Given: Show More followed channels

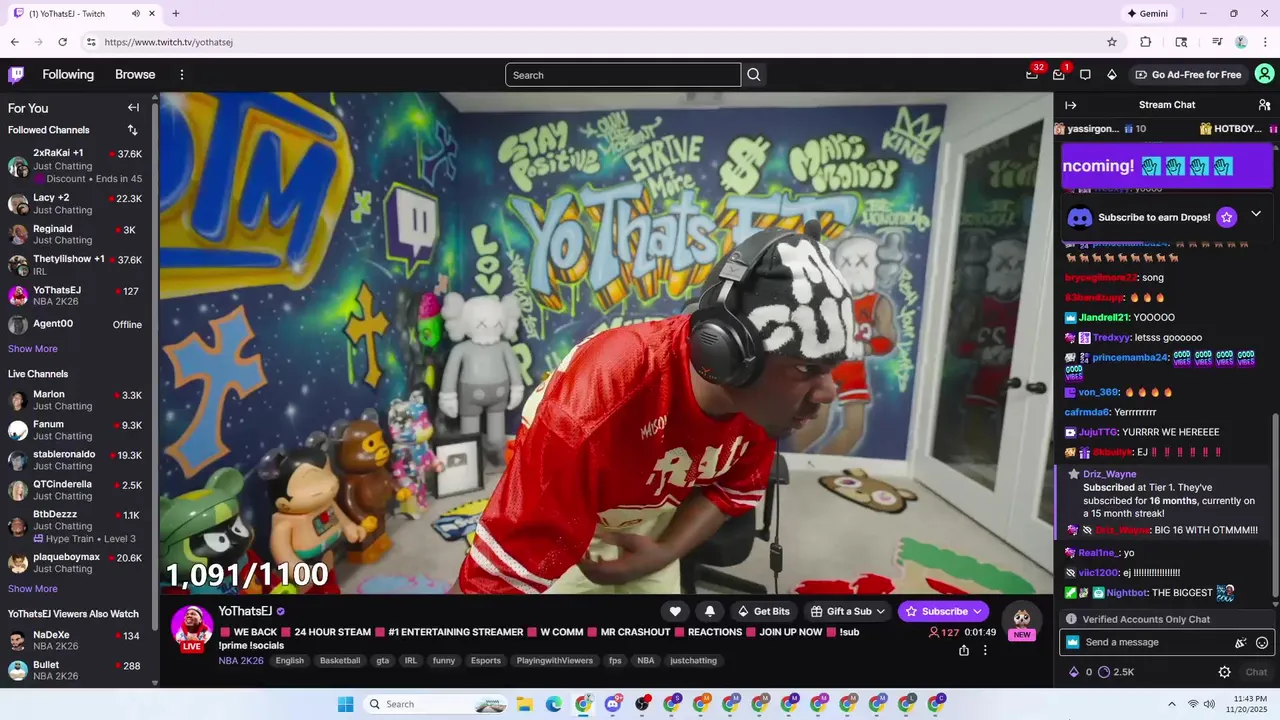Looking at the screenshot, I should click(33, 349).
